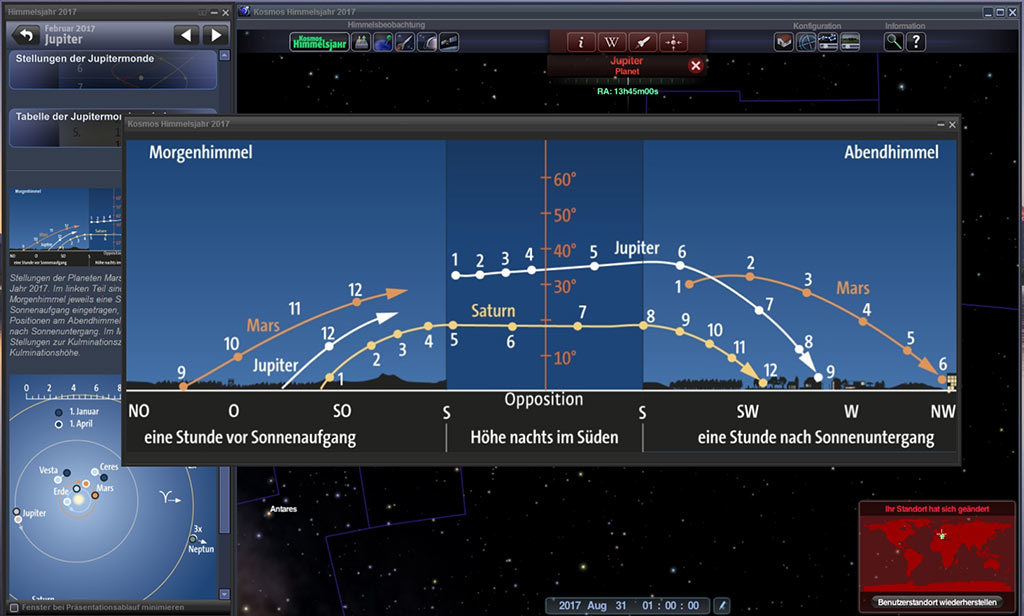
Task: Click the left panel scrollbar thumb
Action: click(225, 500)
